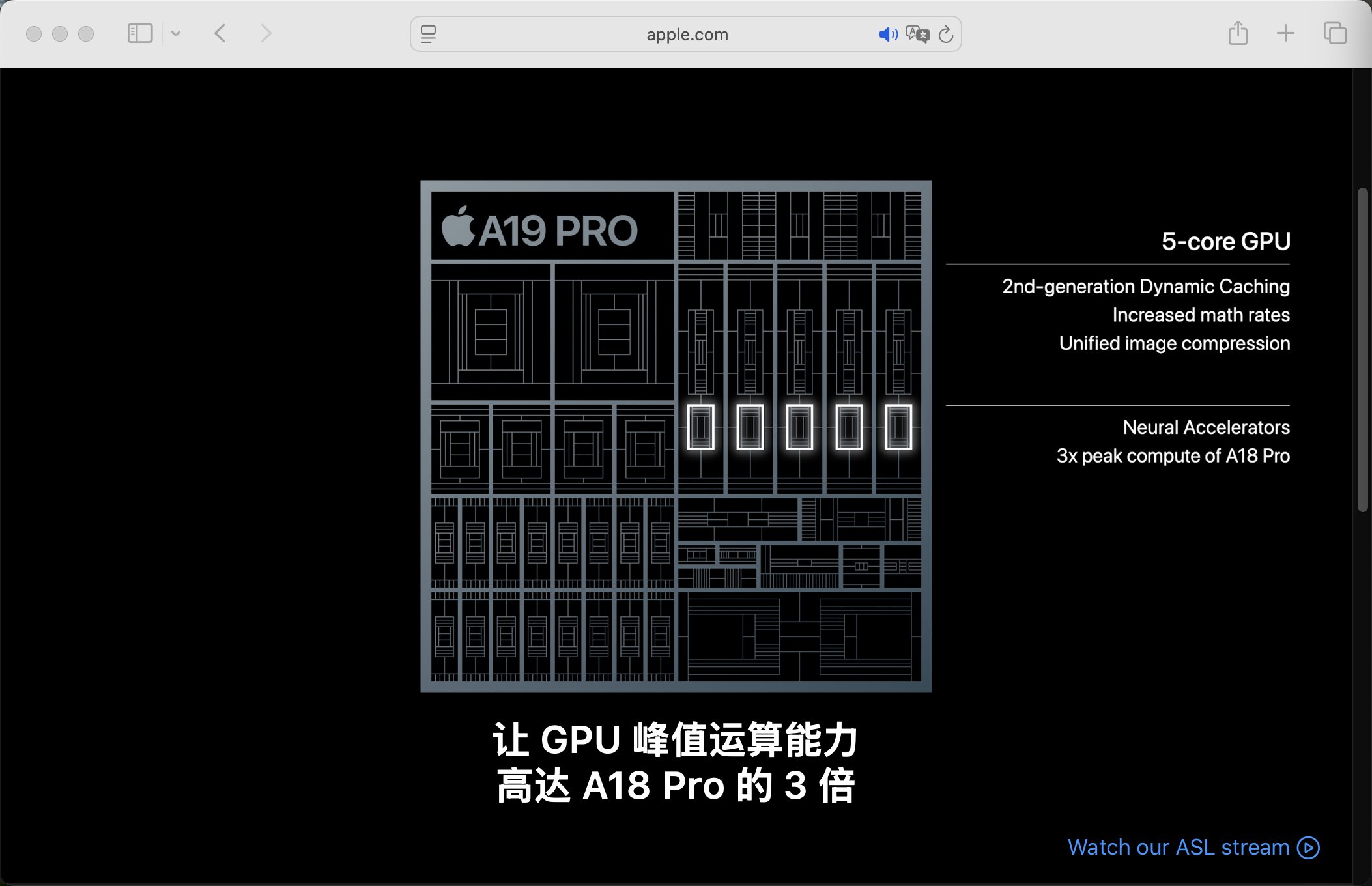
Task: Click the "Increased math rates" line
Action: tap(1201, 315)
